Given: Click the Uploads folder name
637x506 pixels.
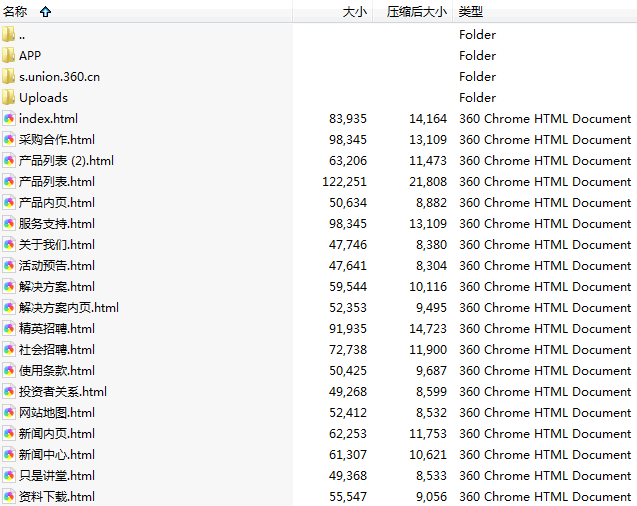Looking at the screenshot, I should tap(43, 98).
